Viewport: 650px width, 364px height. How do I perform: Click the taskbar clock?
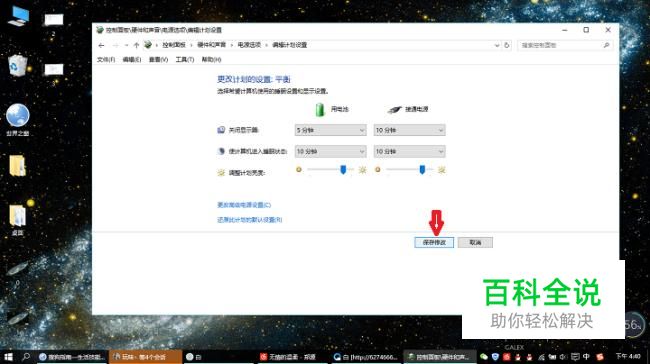628,356
